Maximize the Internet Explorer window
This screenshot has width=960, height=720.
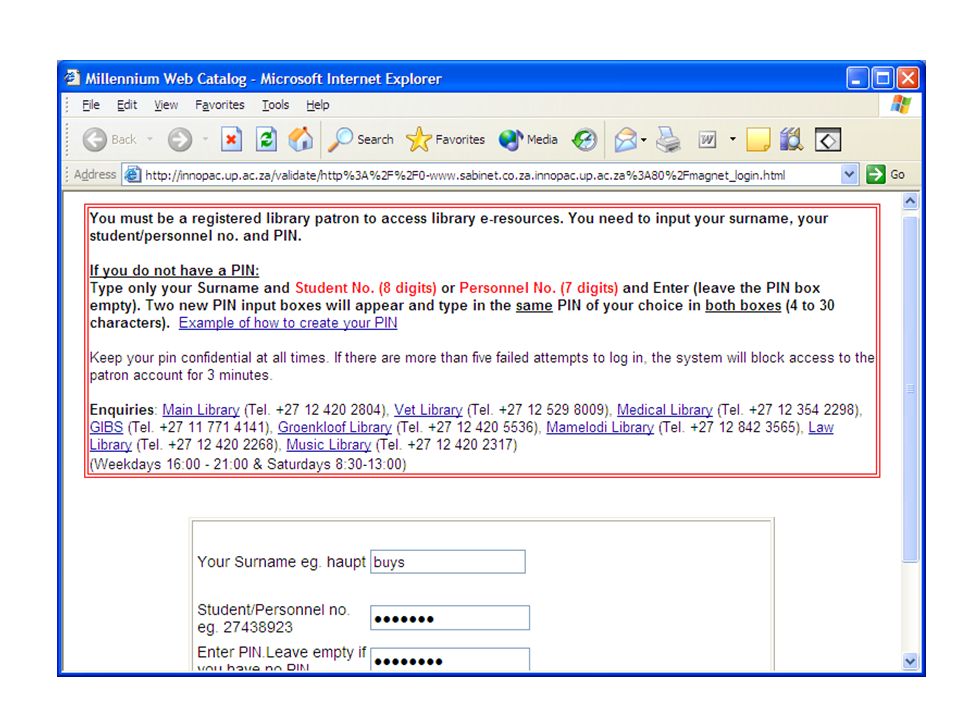coord(882,78)
